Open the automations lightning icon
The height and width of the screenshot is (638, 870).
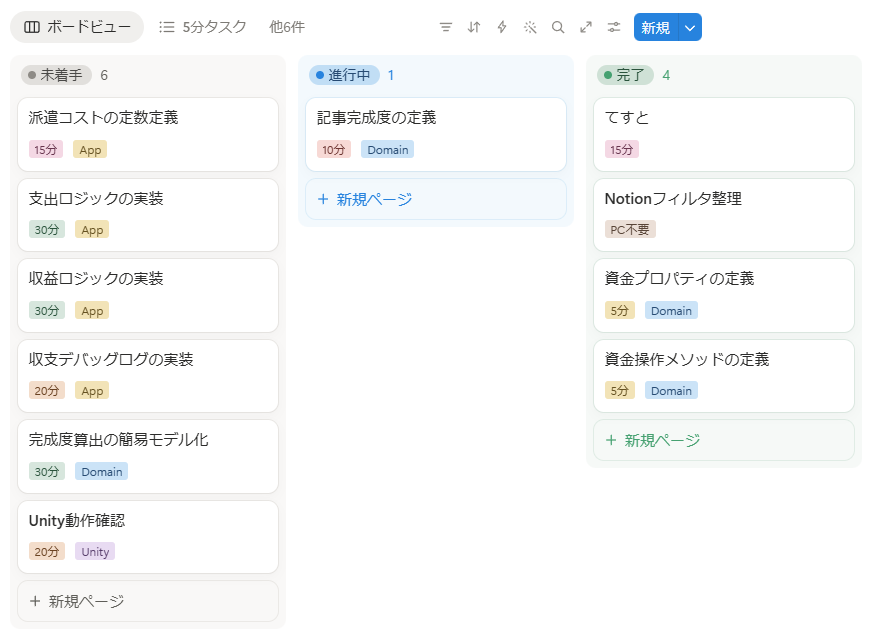click(502, 27)
